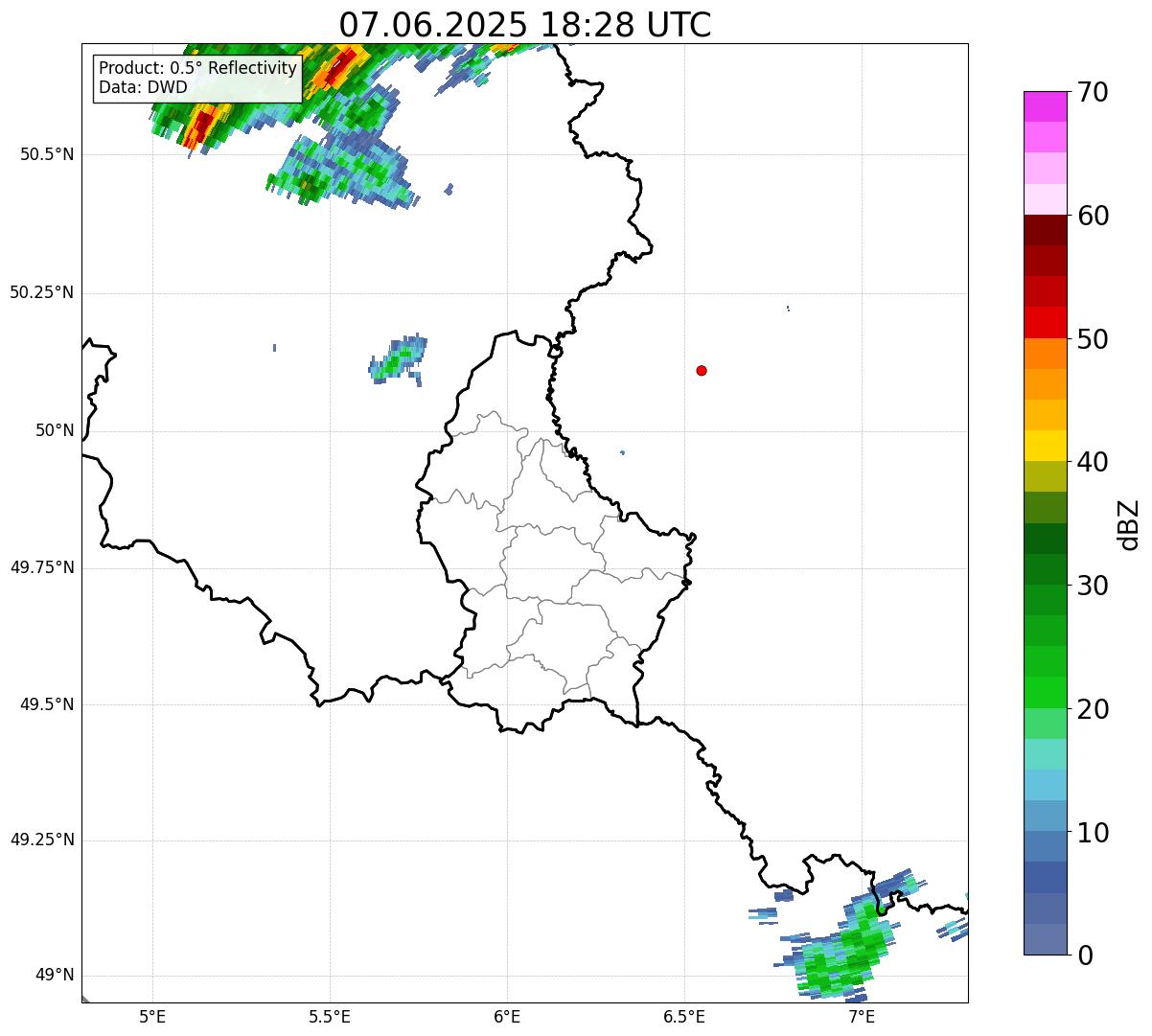Pick the orange colorbar swatch below 50

(x=1046, y=354)
